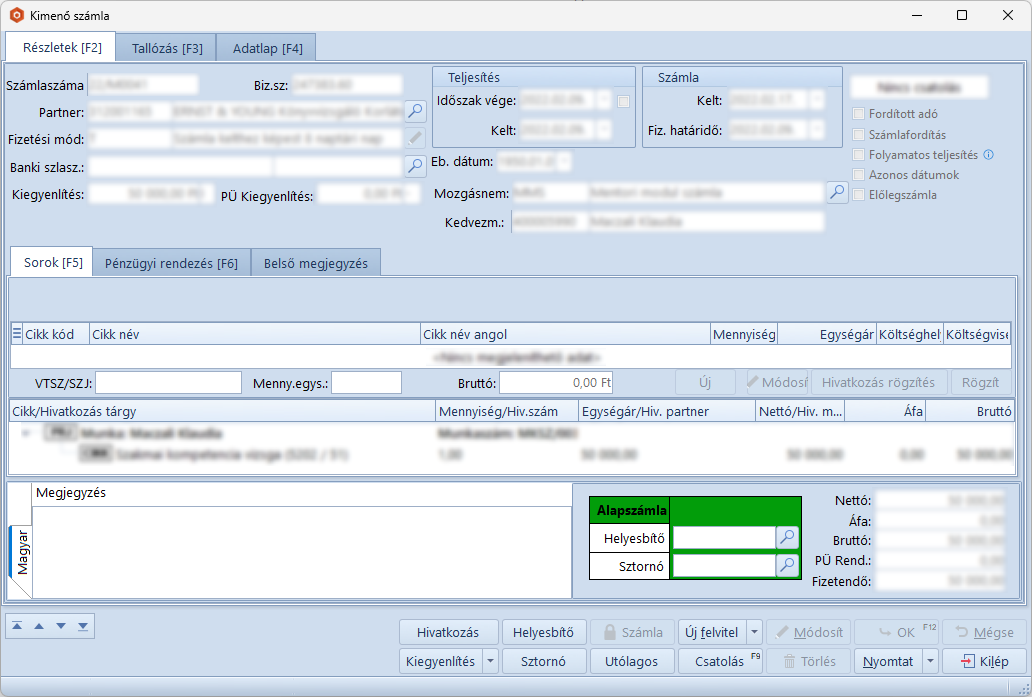The width and height of the screenshot is (1032, 697).
Task: Click the Sztornó field magnifier icon
Action: tap(788, 566)
